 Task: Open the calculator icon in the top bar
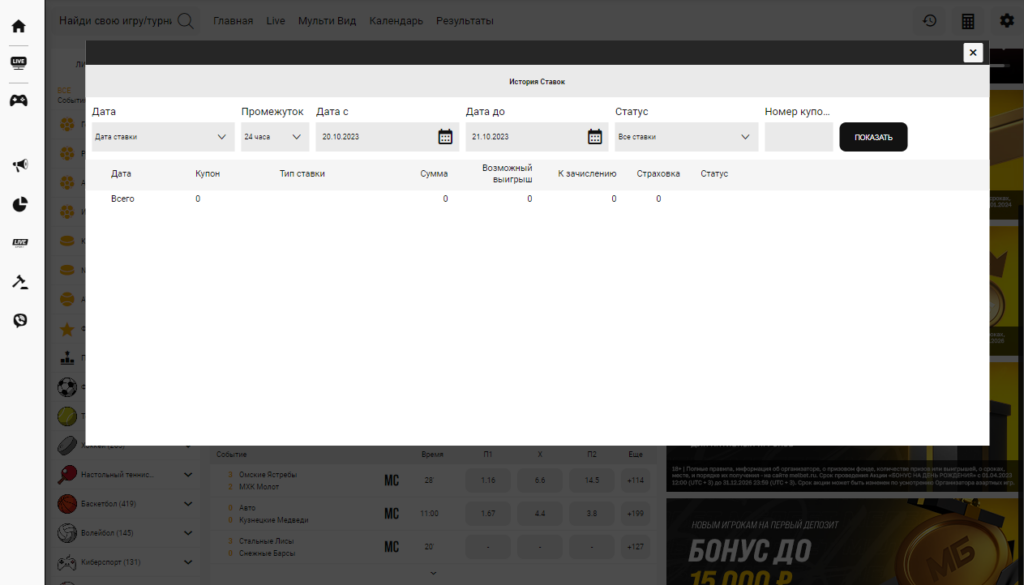coord(968,21)
